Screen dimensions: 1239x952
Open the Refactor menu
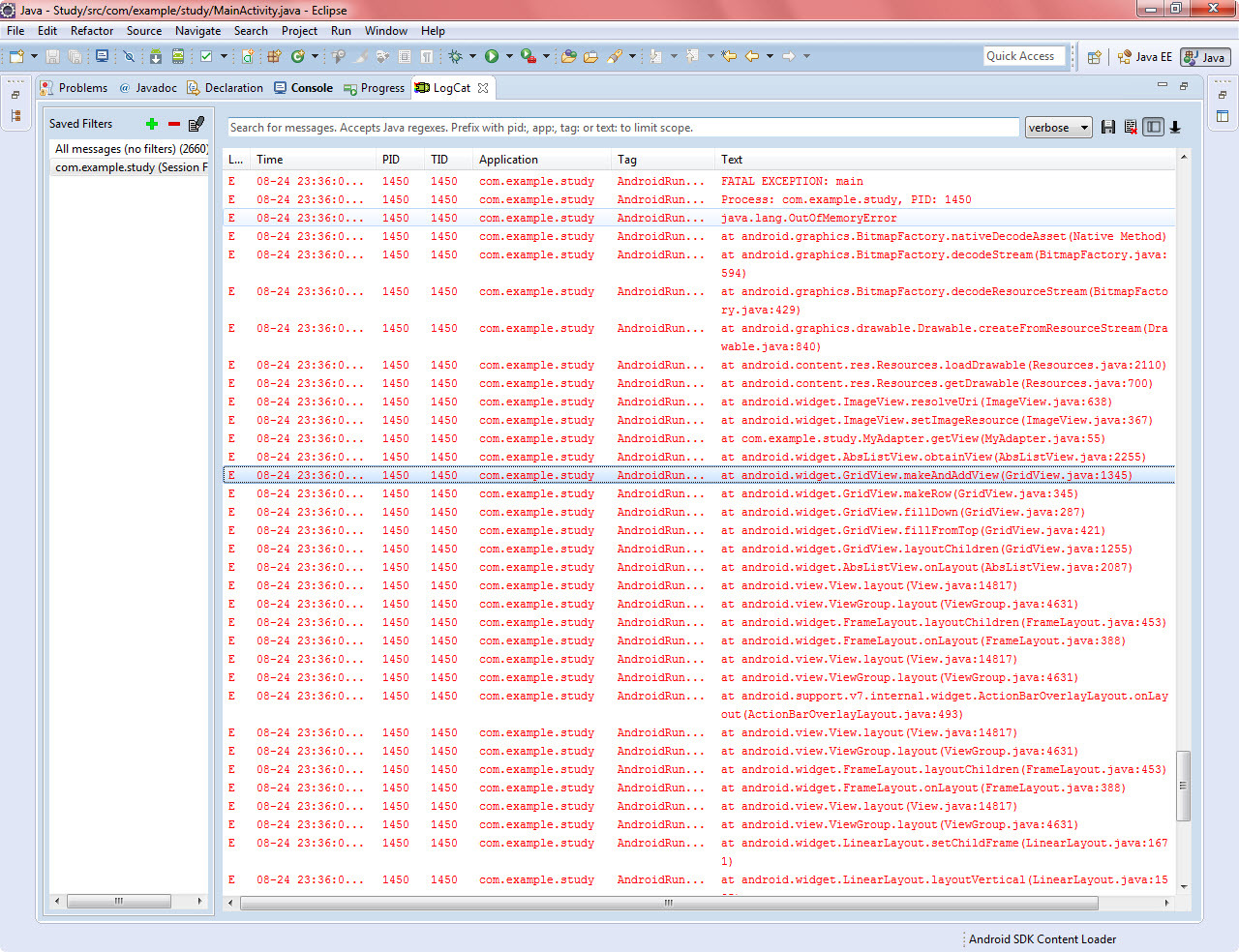tap(92, 31)
